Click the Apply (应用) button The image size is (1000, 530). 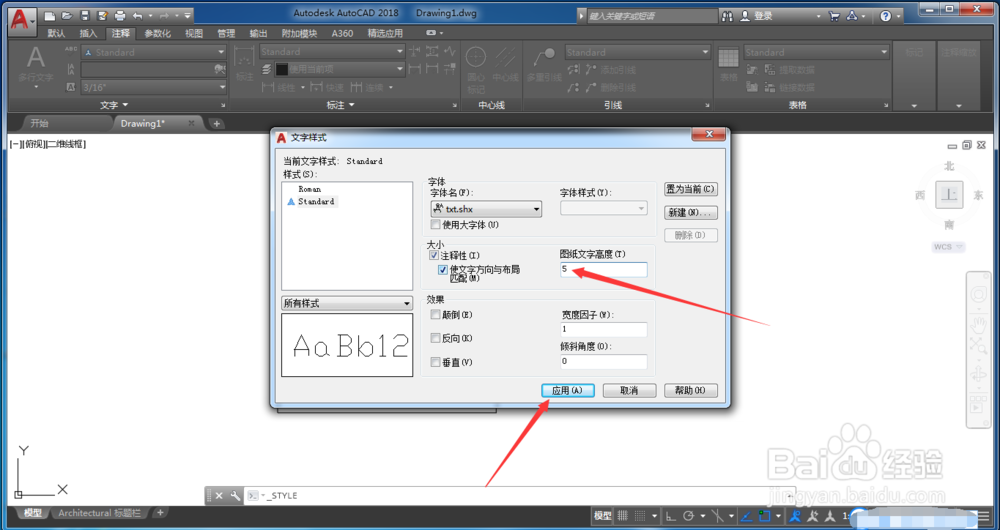[x=568, y=390]
